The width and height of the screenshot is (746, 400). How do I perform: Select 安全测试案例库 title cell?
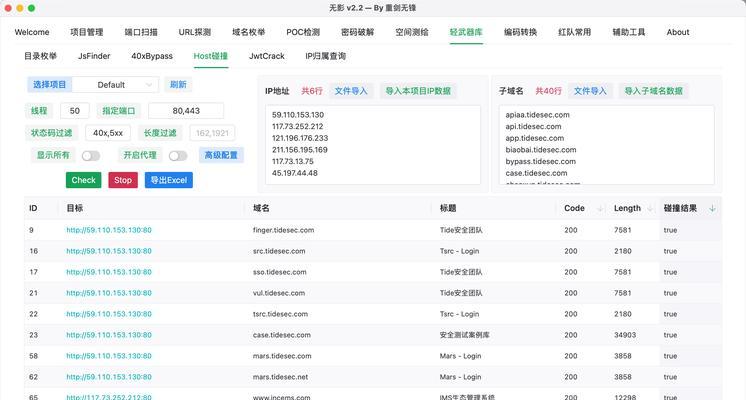click(464, 335)
